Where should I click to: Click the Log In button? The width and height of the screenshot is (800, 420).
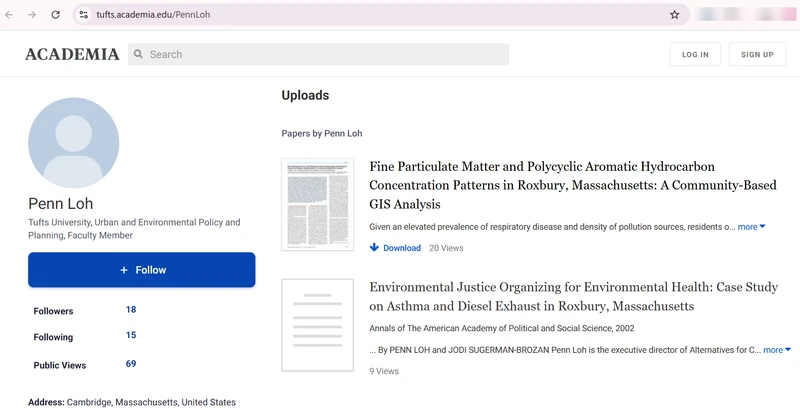tap(695, 54)
